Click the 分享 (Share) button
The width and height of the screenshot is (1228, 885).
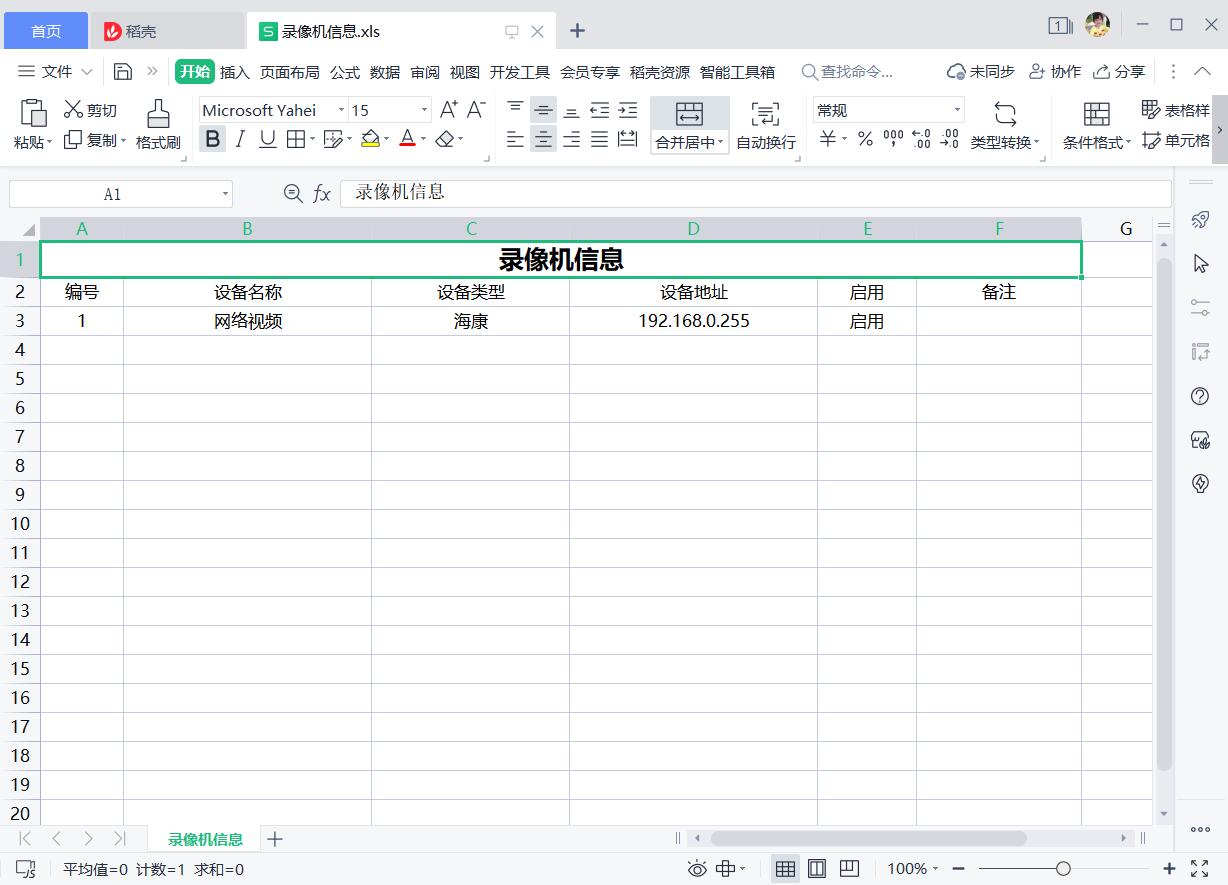(x=1119, y=72)
